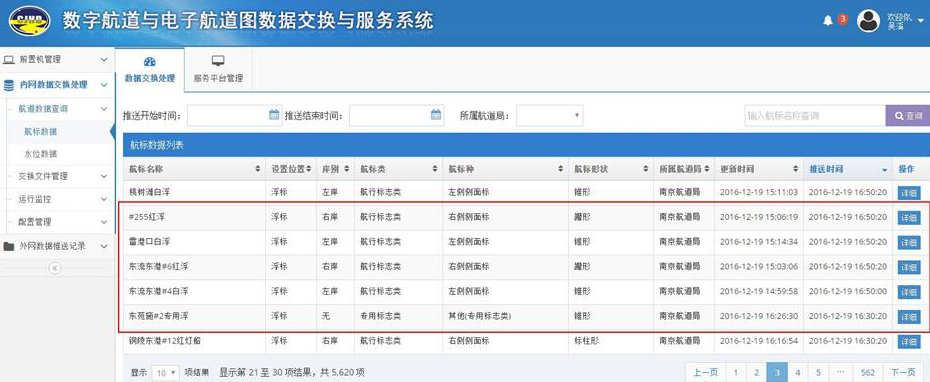Open 详细 for #255红浮 row
The height and width of the screenshot is (382, 930).
(909, 218)
